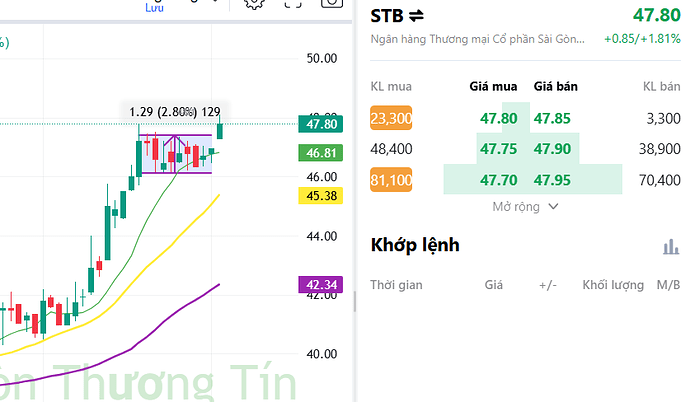Viewport: 690px width, 402px height.
Task: Click the KL bán column header
Action: coord(661,86)
